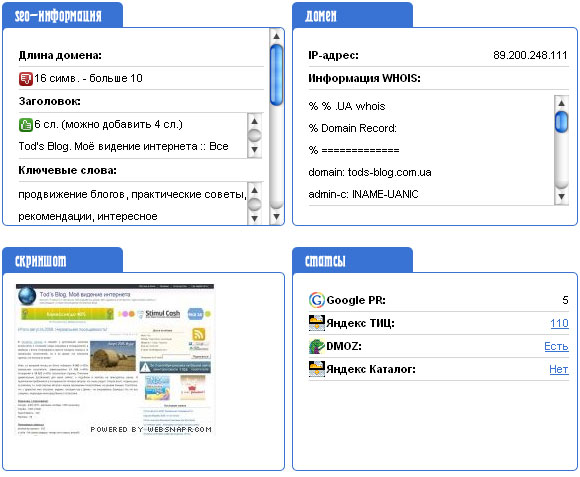
Task: Click the keywords text продвижение блогов
Action: click(71, 194)
